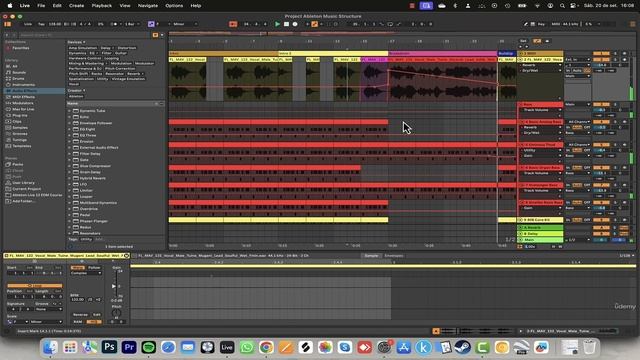The image size is (640, 360).
Task: Open Photoshop from the Dock
Action: 109,347
